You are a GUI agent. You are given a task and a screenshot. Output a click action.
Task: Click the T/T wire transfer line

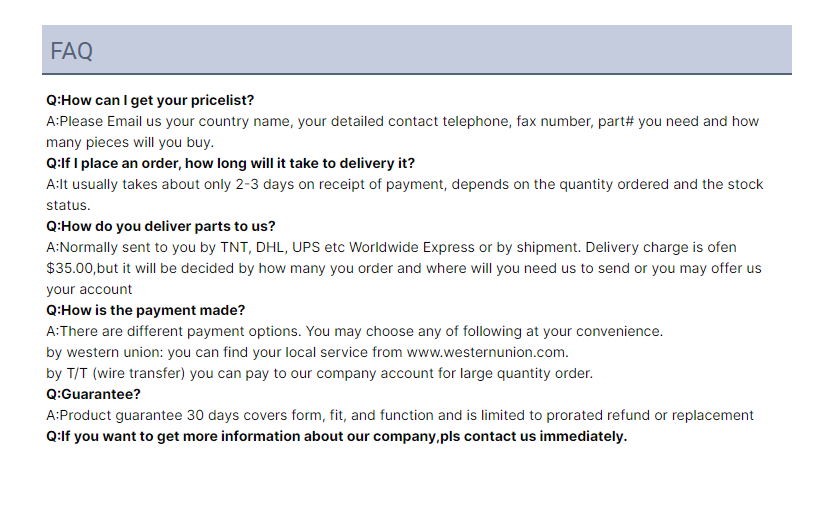pyautogui.click(x=319, y=373)
